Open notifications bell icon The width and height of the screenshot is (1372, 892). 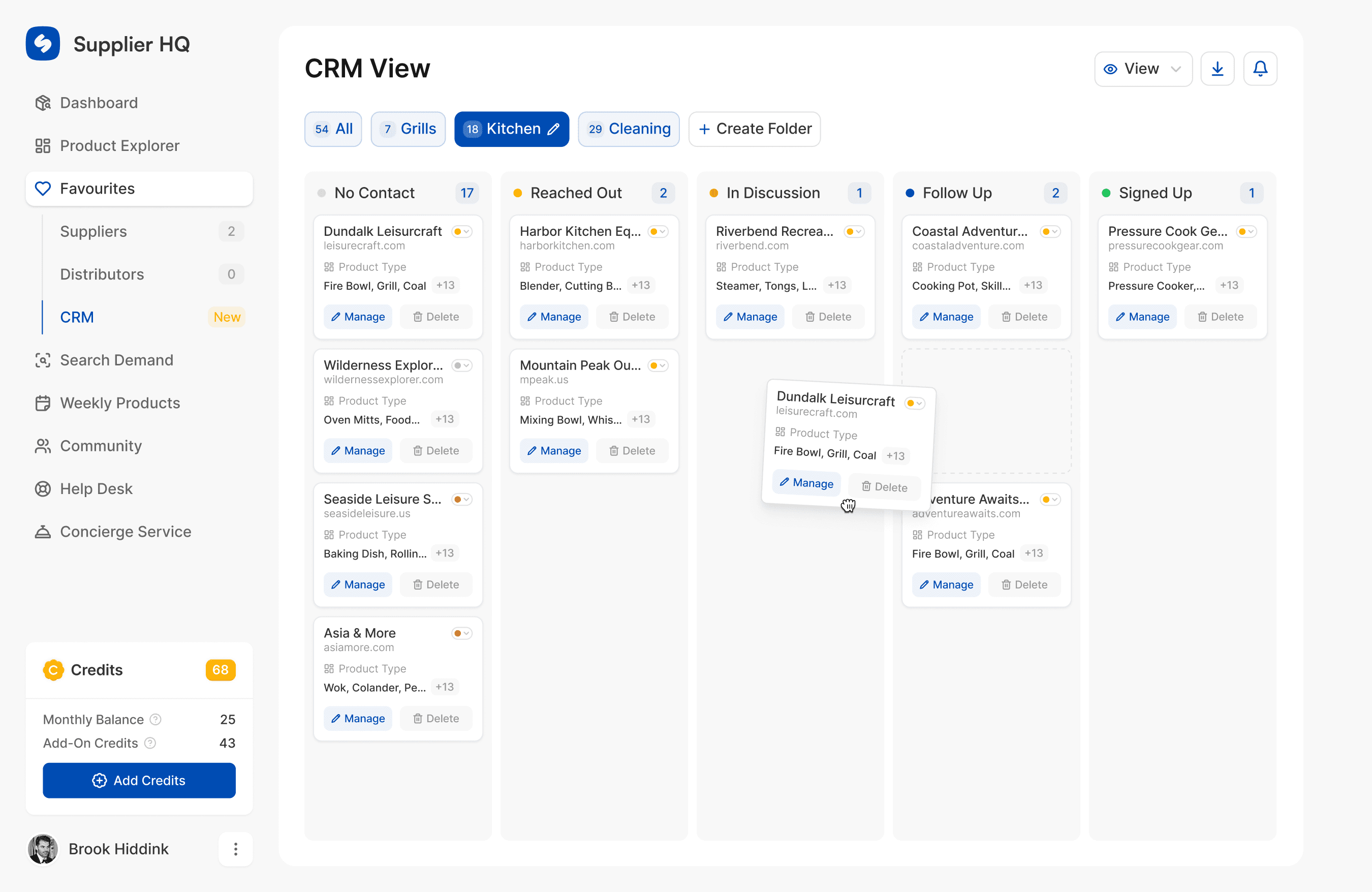(x=1260, y=69)
